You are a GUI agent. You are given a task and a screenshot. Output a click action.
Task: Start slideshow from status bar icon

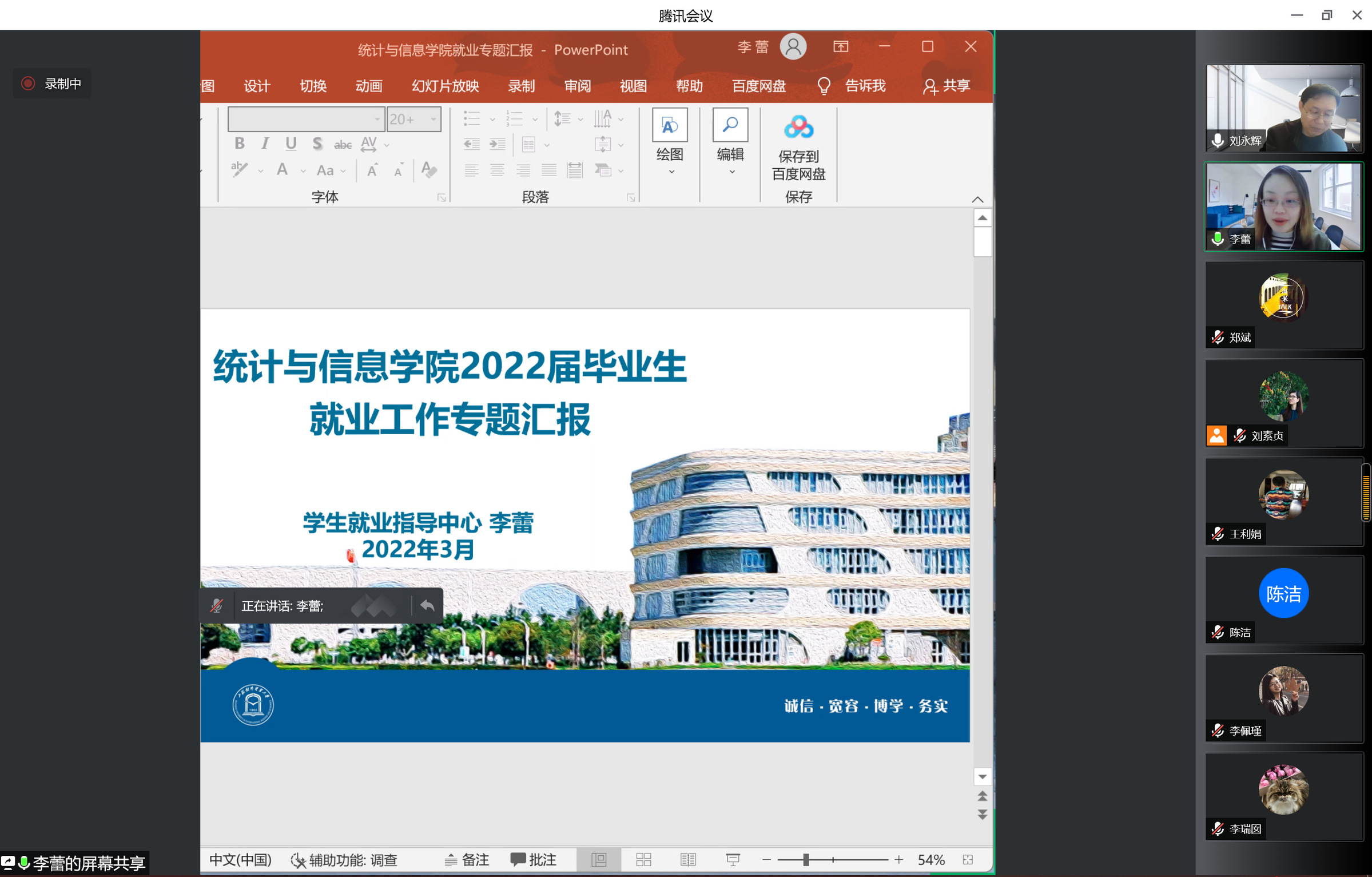(733, 859)
